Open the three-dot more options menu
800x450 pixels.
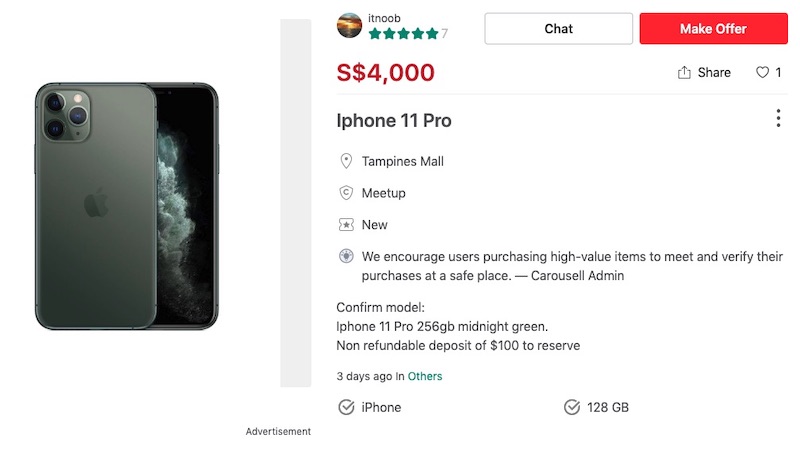coord(778,119)
